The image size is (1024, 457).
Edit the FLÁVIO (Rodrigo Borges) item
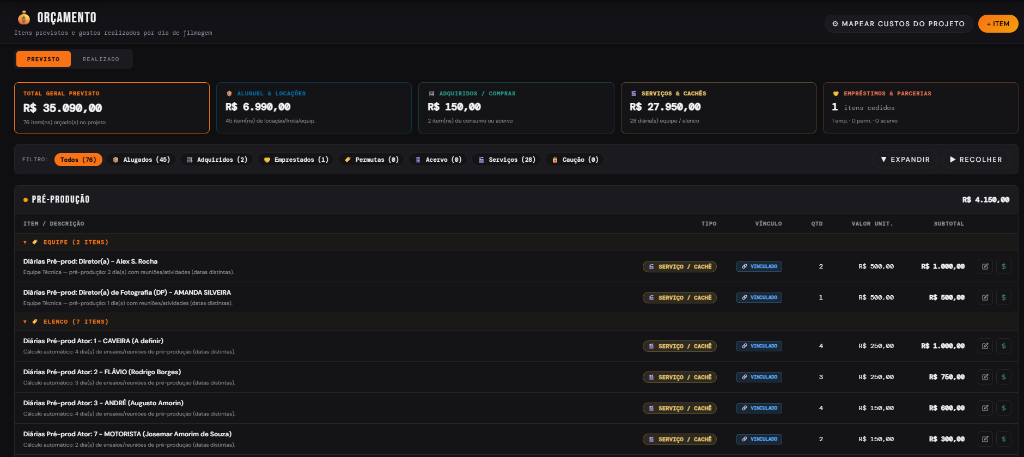tap(985, 377)
